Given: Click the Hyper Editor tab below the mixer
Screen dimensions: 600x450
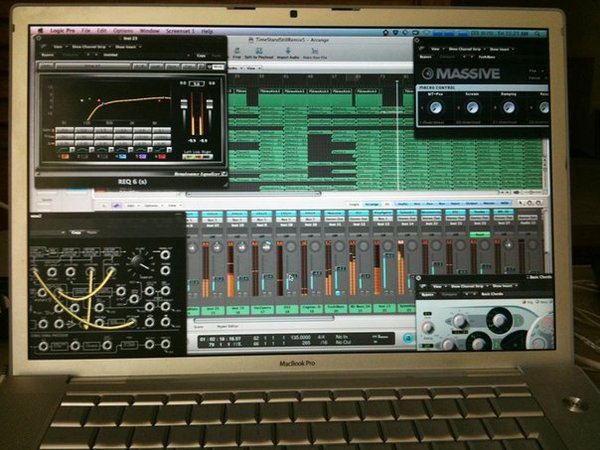Looking at the screenshot, I should tap(228, 326).
